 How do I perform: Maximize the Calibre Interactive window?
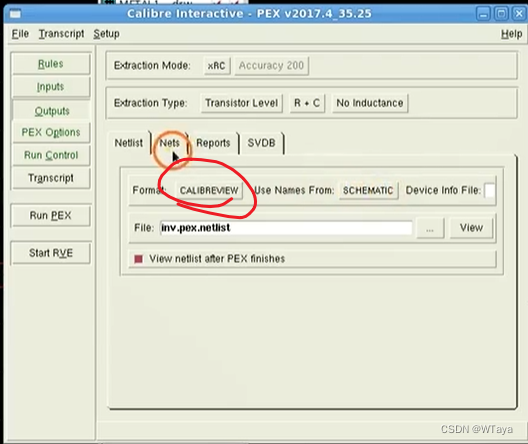(x=501, y=14)
